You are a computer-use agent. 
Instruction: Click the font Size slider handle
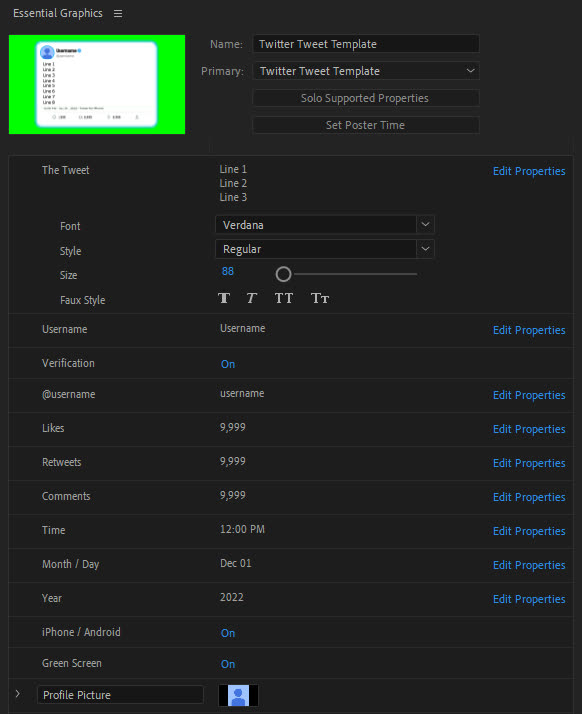click(283, 274)
